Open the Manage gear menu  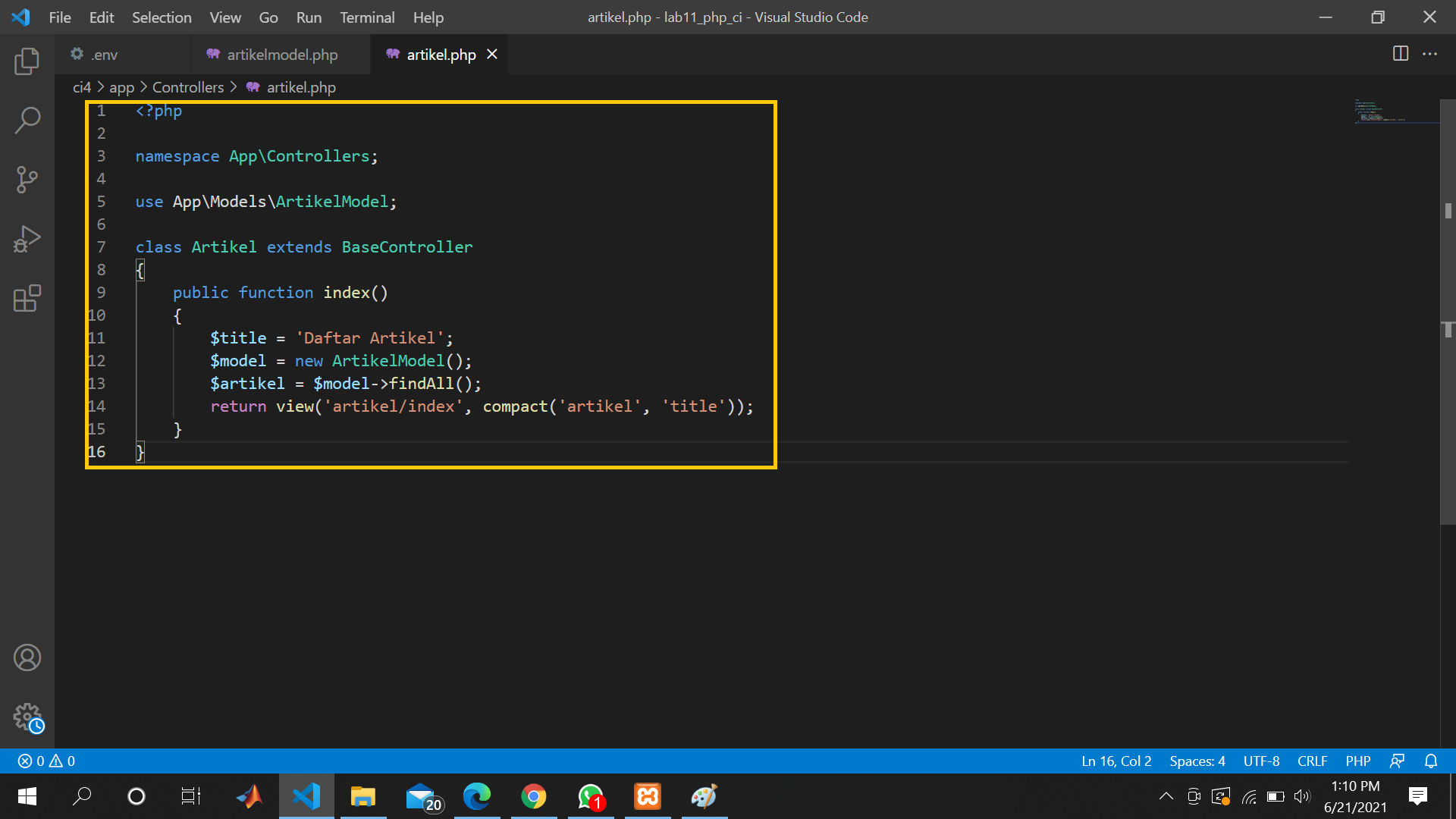pos(27,717)
